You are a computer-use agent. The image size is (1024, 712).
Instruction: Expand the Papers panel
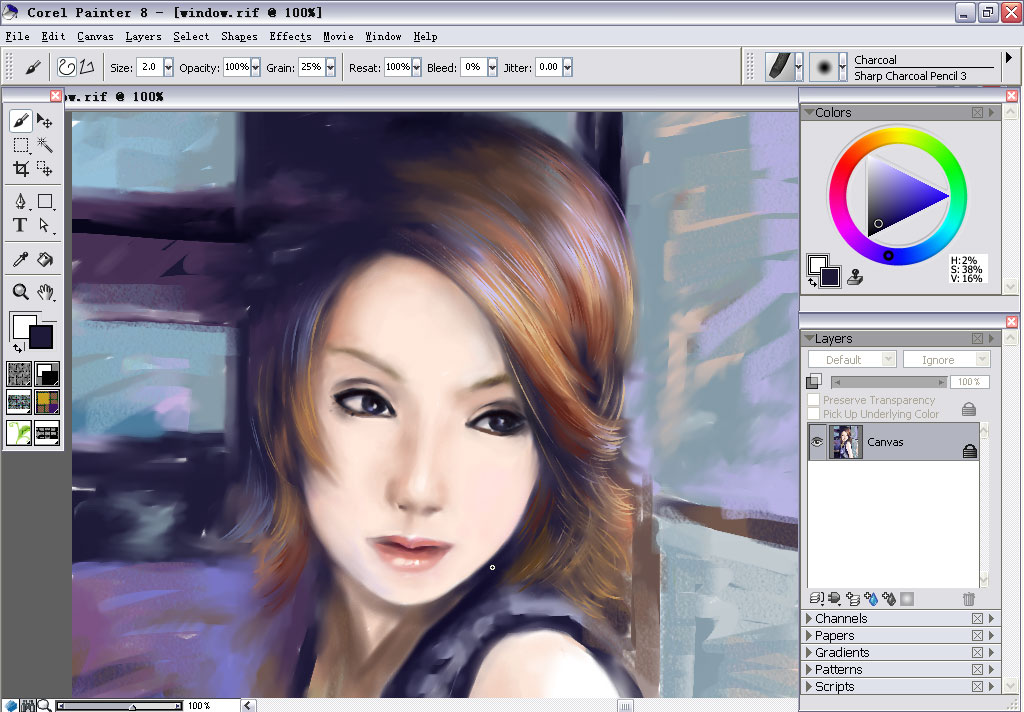(x=809, y=636)
